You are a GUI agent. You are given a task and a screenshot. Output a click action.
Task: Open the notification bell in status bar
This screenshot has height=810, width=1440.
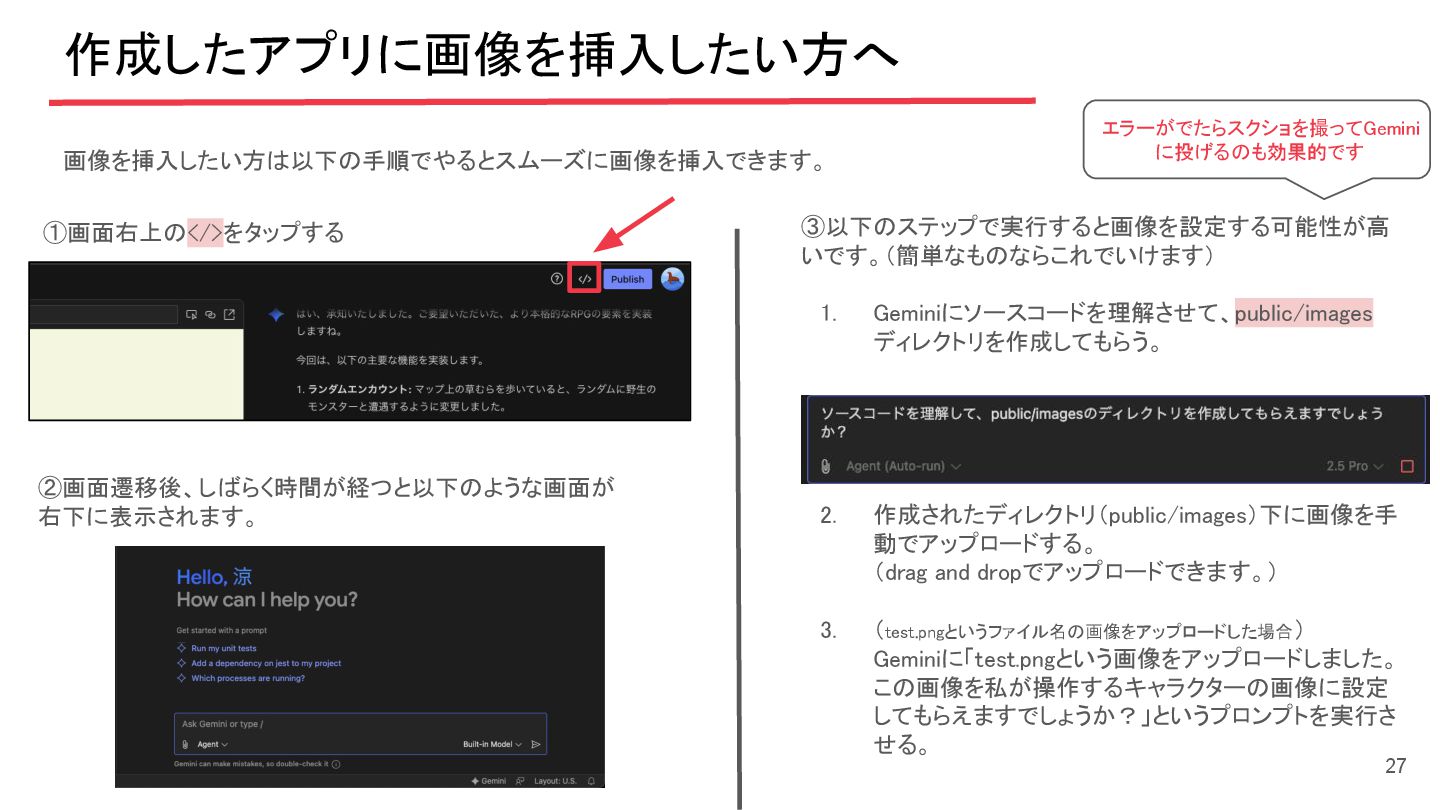tap(591, 780)
